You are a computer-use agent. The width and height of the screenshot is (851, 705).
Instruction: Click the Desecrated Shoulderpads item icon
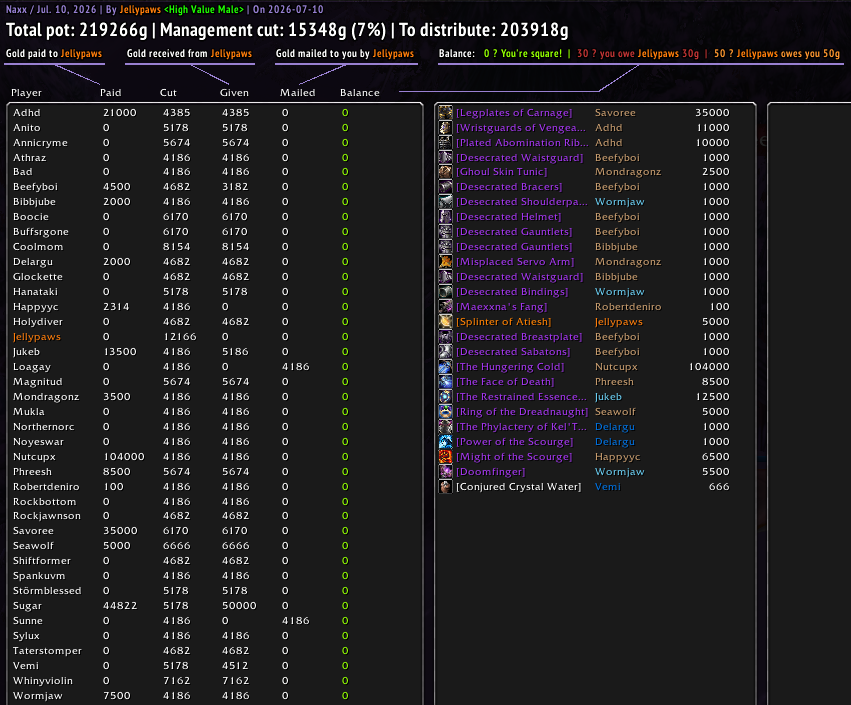click(446, 201)
